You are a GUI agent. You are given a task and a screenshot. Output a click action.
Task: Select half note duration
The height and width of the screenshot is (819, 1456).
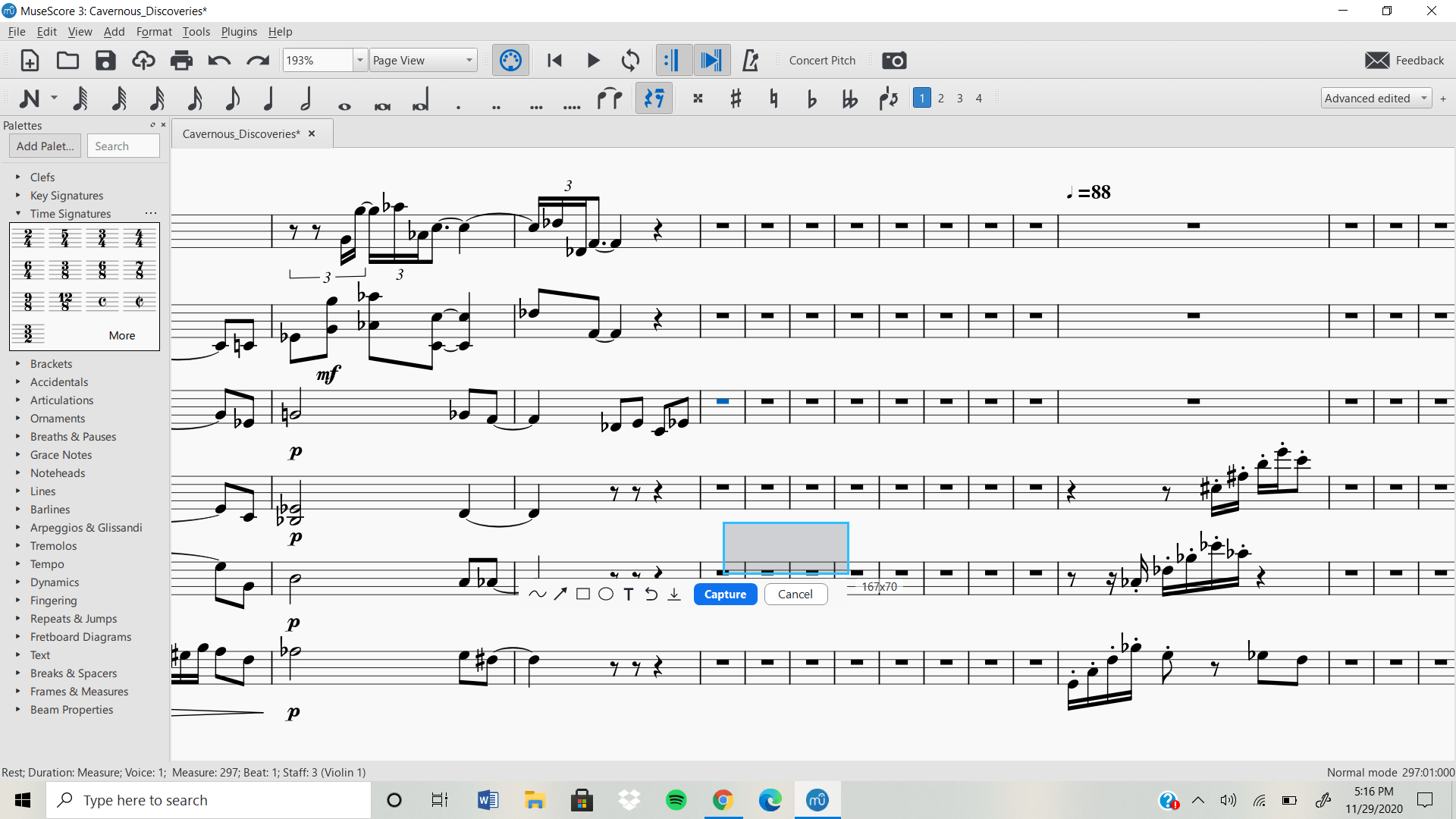306,99
